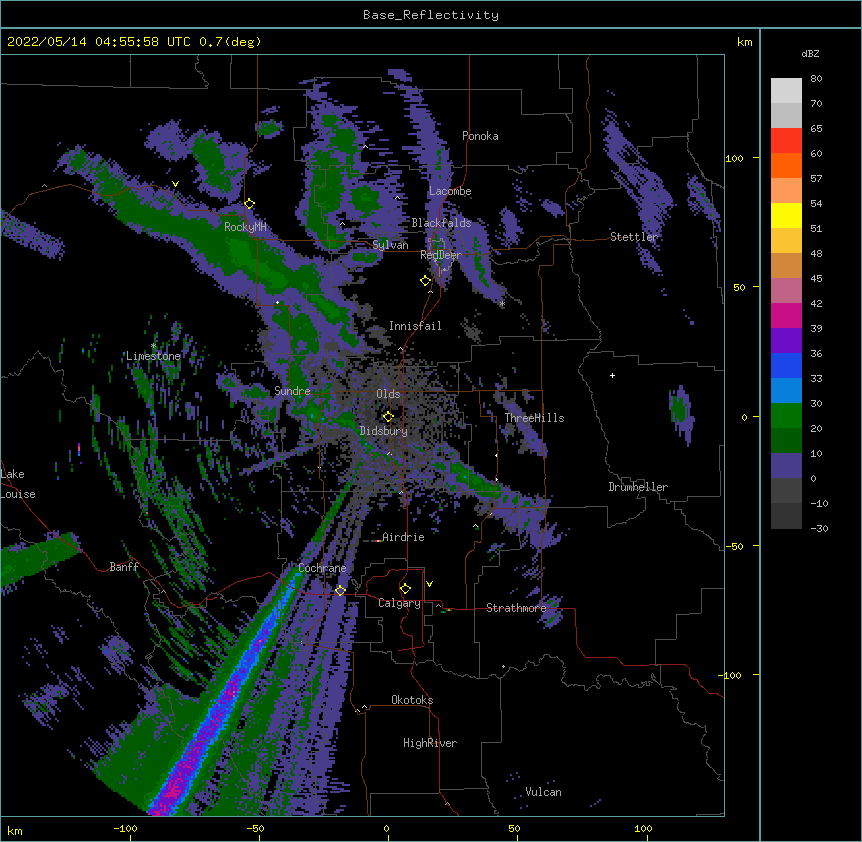The image size is (862, 842).
Task: Click the yellow V marker northwest of RockyMH
Action: pos(175,184)
